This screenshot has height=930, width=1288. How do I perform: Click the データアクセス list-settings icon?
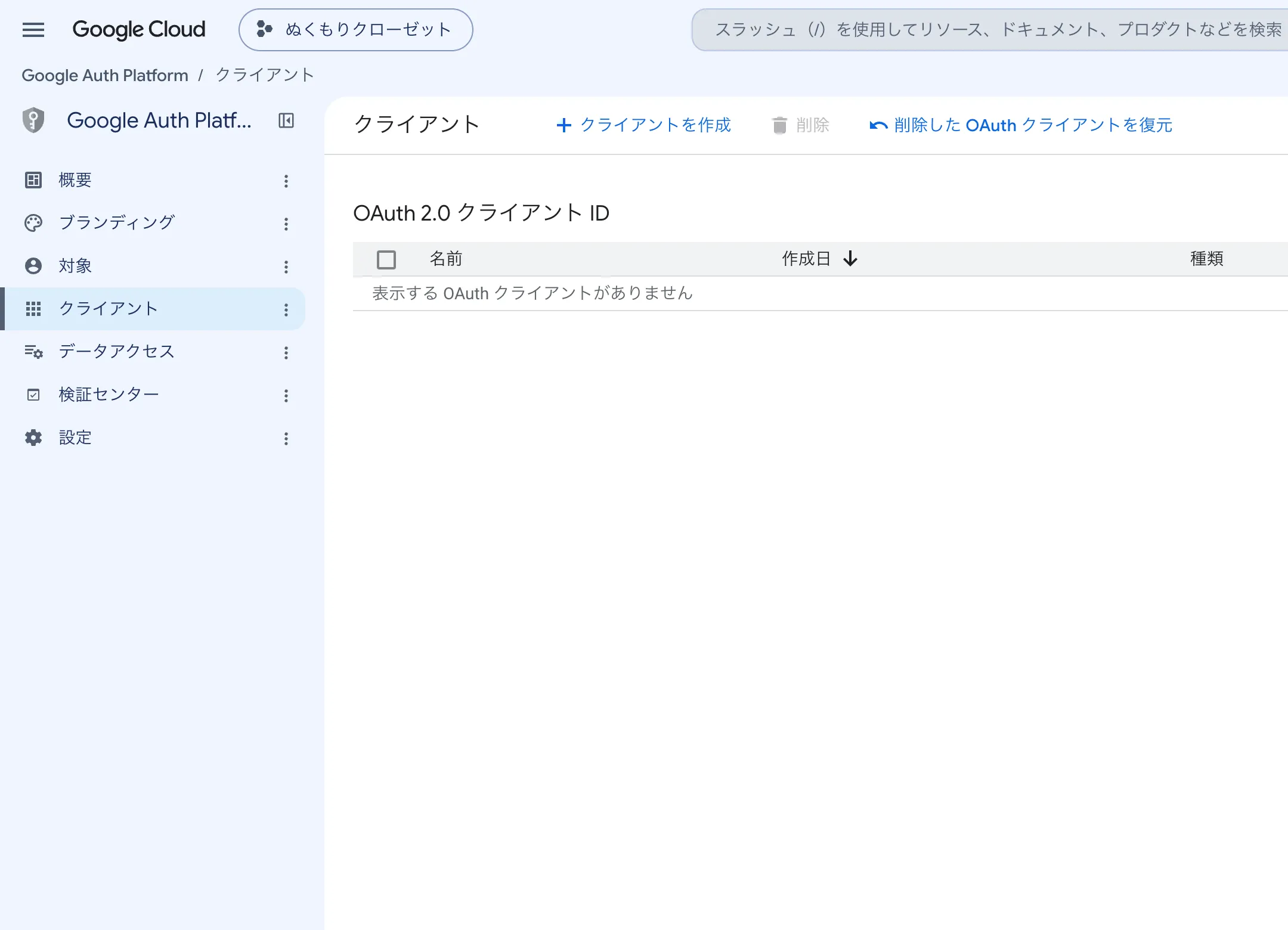pos(33,352)
